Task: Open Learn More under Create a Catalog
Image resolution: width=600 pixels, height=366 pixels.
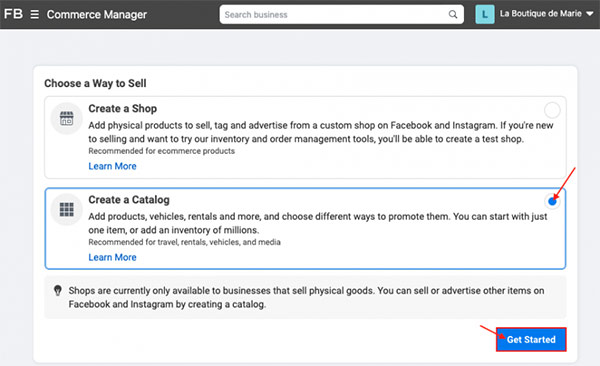Action: coord(112,257)
